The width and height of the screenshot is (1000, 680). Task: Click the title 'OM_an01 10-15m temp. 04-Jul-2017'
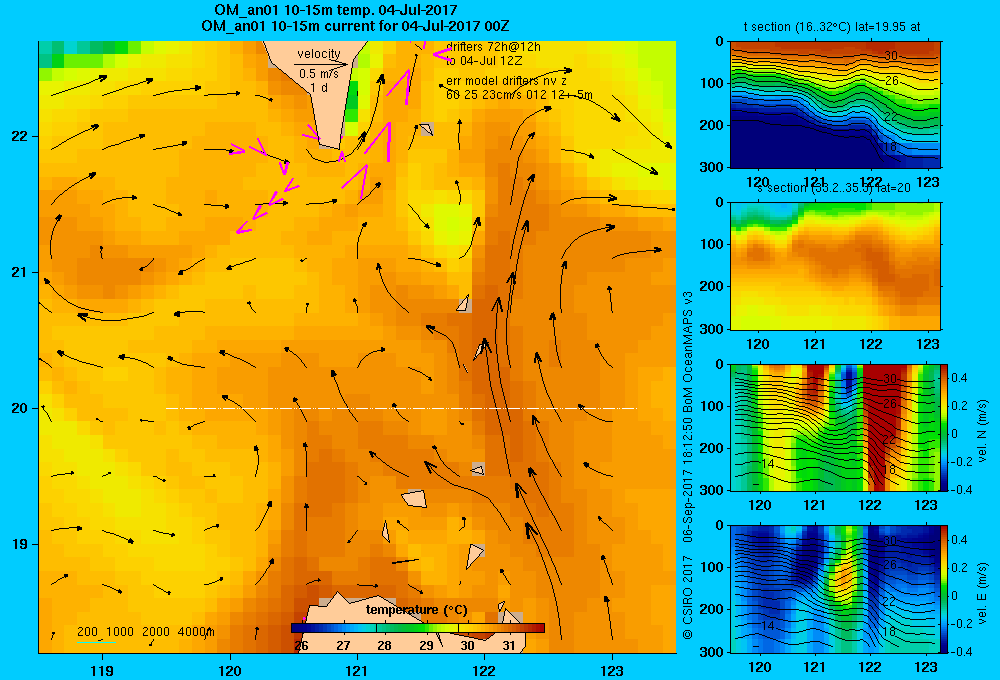335,10
